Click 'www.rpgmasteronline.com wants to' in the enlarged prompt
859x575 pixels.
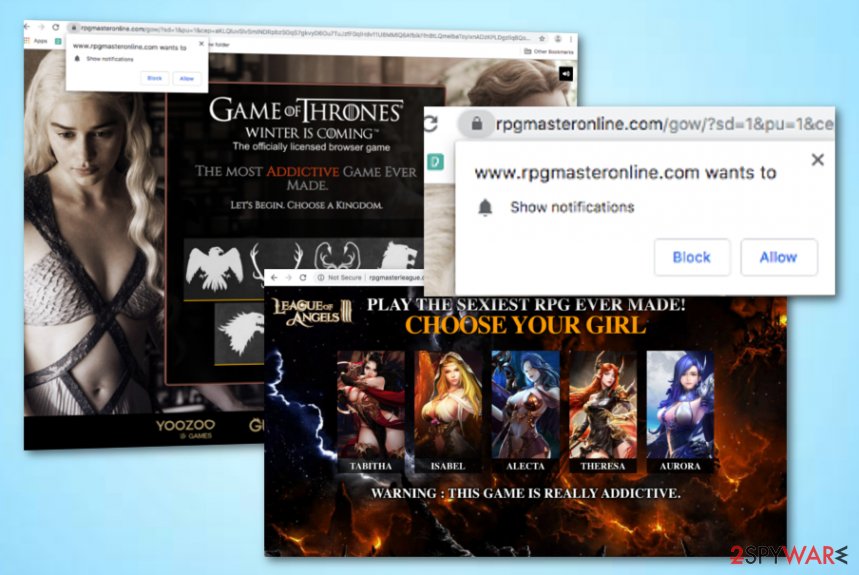(x=625, y=173)
